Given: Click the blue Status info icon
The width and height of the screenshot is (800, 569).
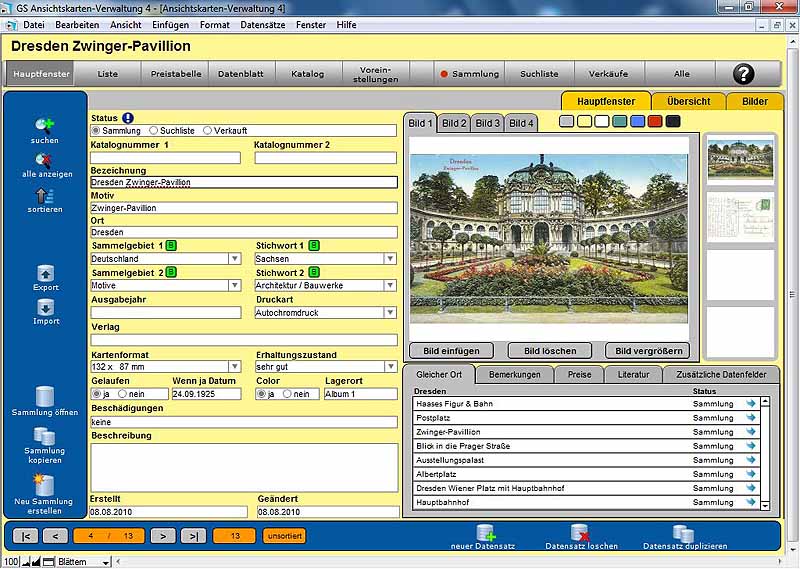Looking at the screenshot, I should point(128,118).
